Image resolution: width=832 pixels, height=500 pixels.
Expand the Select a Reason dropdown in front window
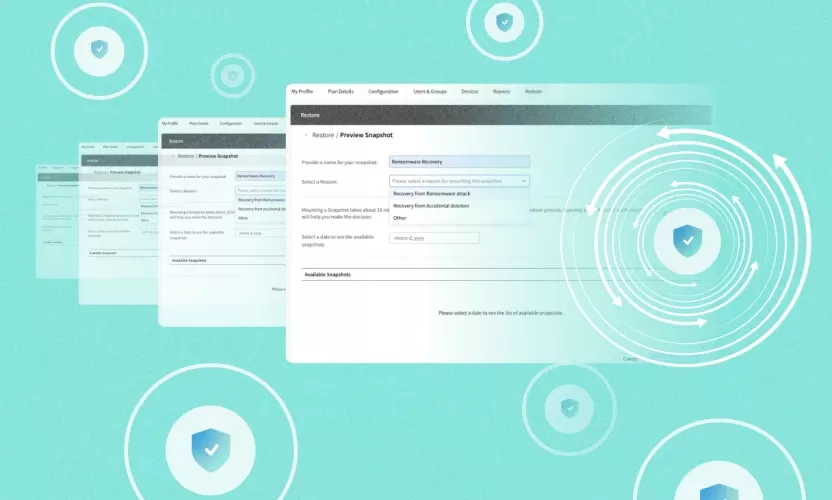[459, 181]
